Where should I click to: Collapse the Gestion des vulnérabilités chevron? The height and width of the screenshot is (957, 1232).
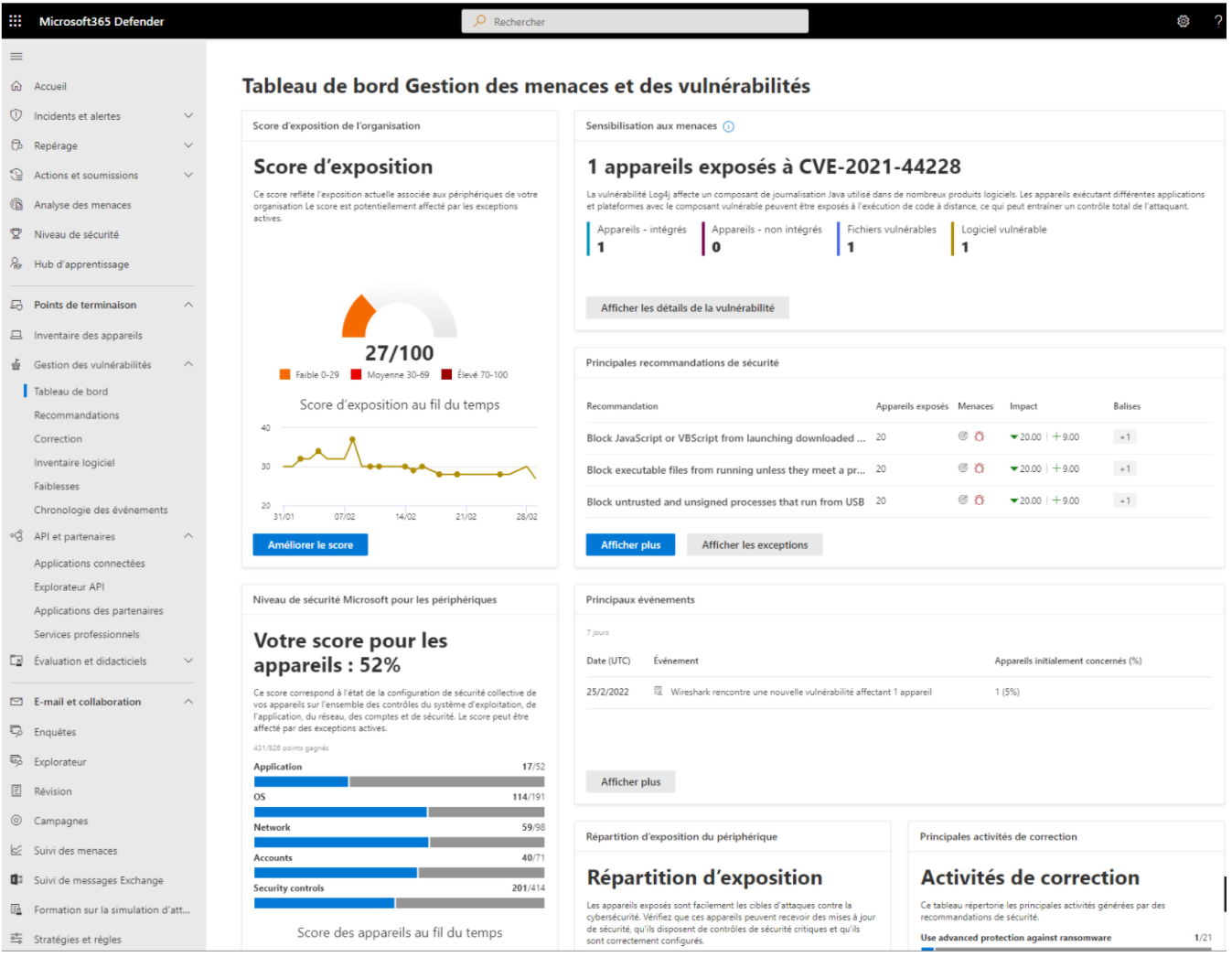188,364
